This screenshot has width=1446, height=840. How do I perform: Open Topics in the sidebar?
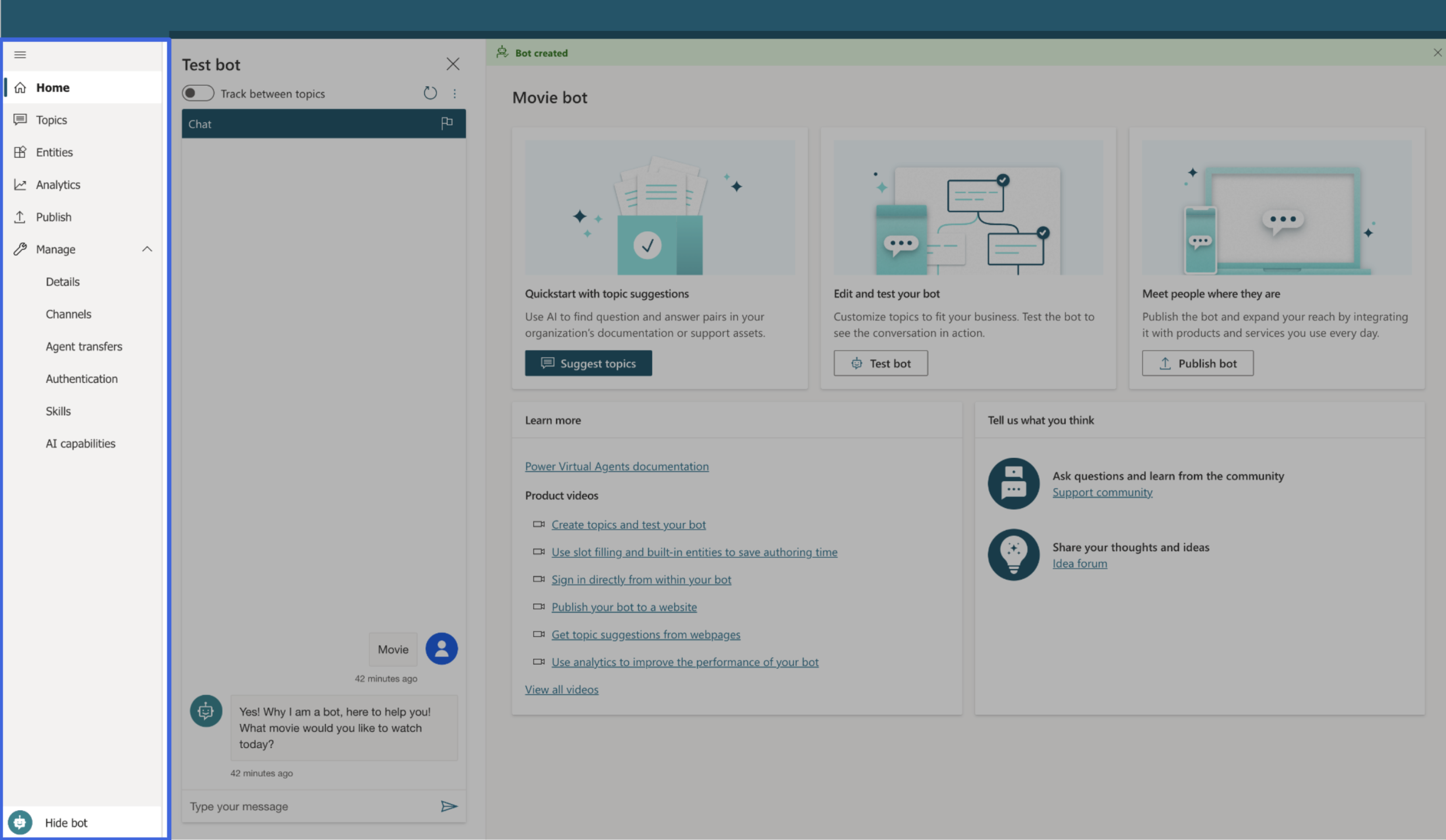[83, 119]
